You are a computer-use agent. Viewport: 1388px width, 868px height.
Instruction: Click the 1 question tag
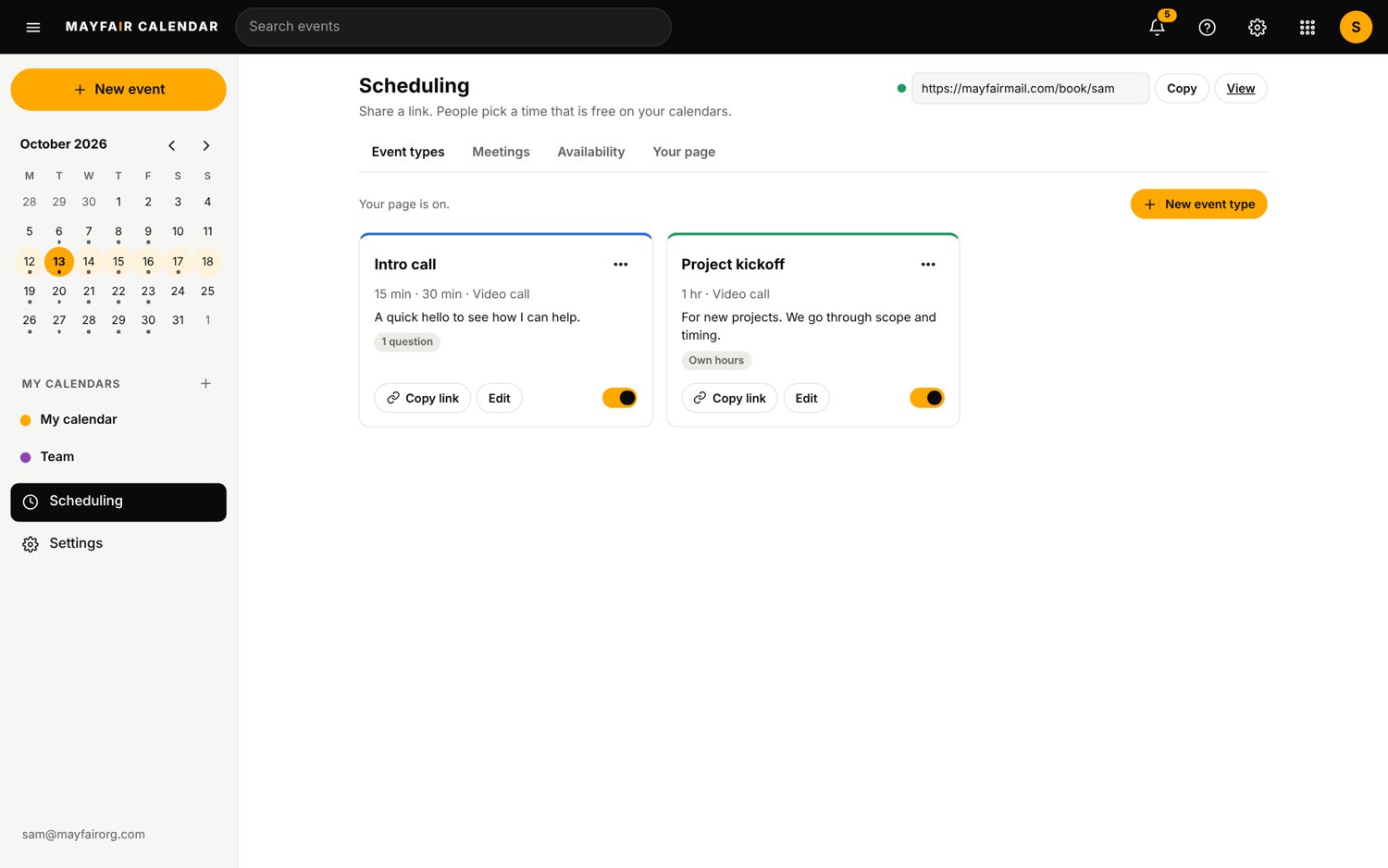[x=407, y=342]
